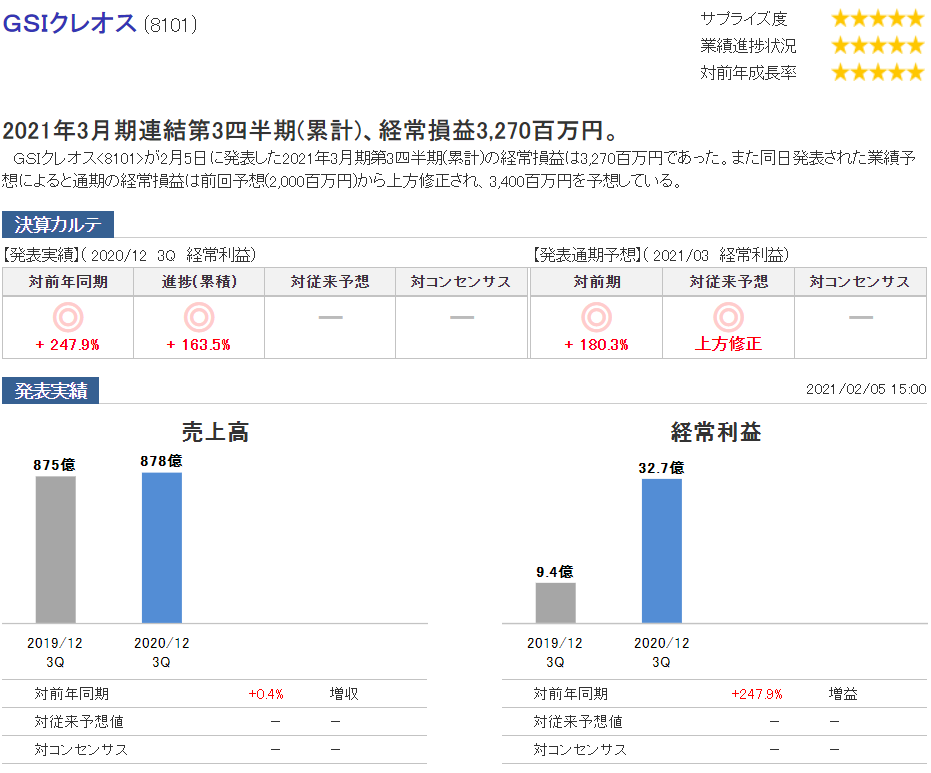This screenshot has height=773, width=931.
Task: Select the 決算カルテ section tab
Action: pos(58,224)
